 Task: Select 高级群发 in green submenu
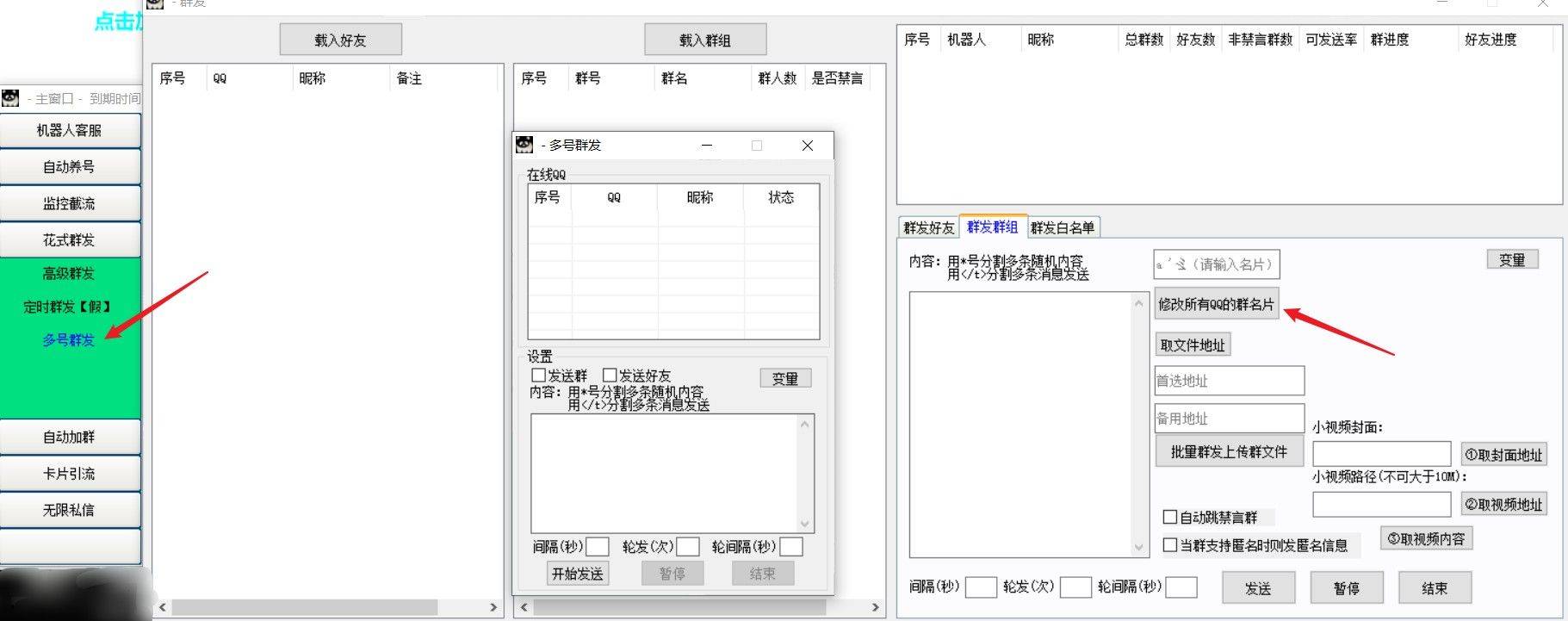pos(69,273)
